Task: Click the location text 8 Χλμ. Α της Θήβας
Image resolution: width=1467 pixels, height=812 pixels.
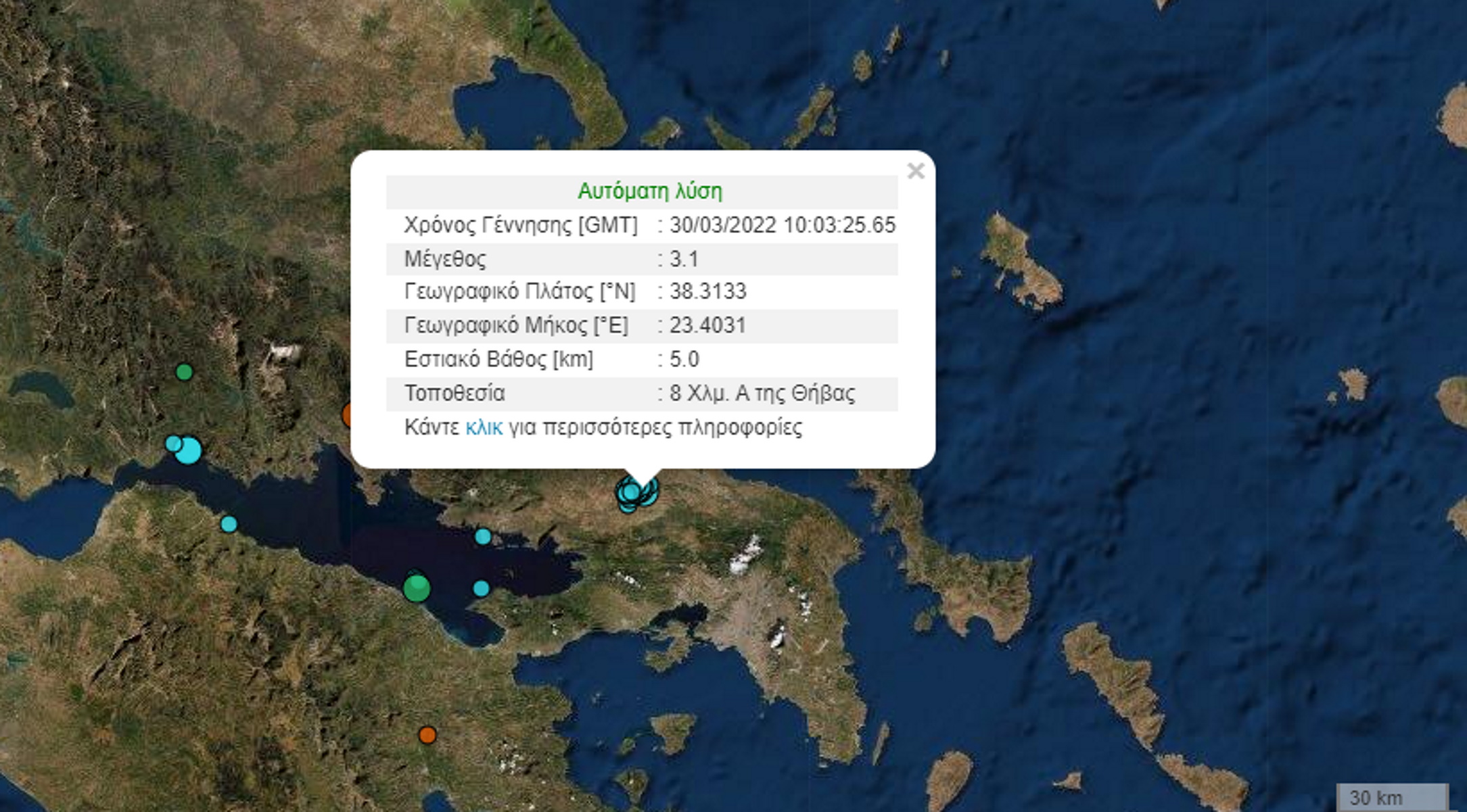Action: (762, 393)
